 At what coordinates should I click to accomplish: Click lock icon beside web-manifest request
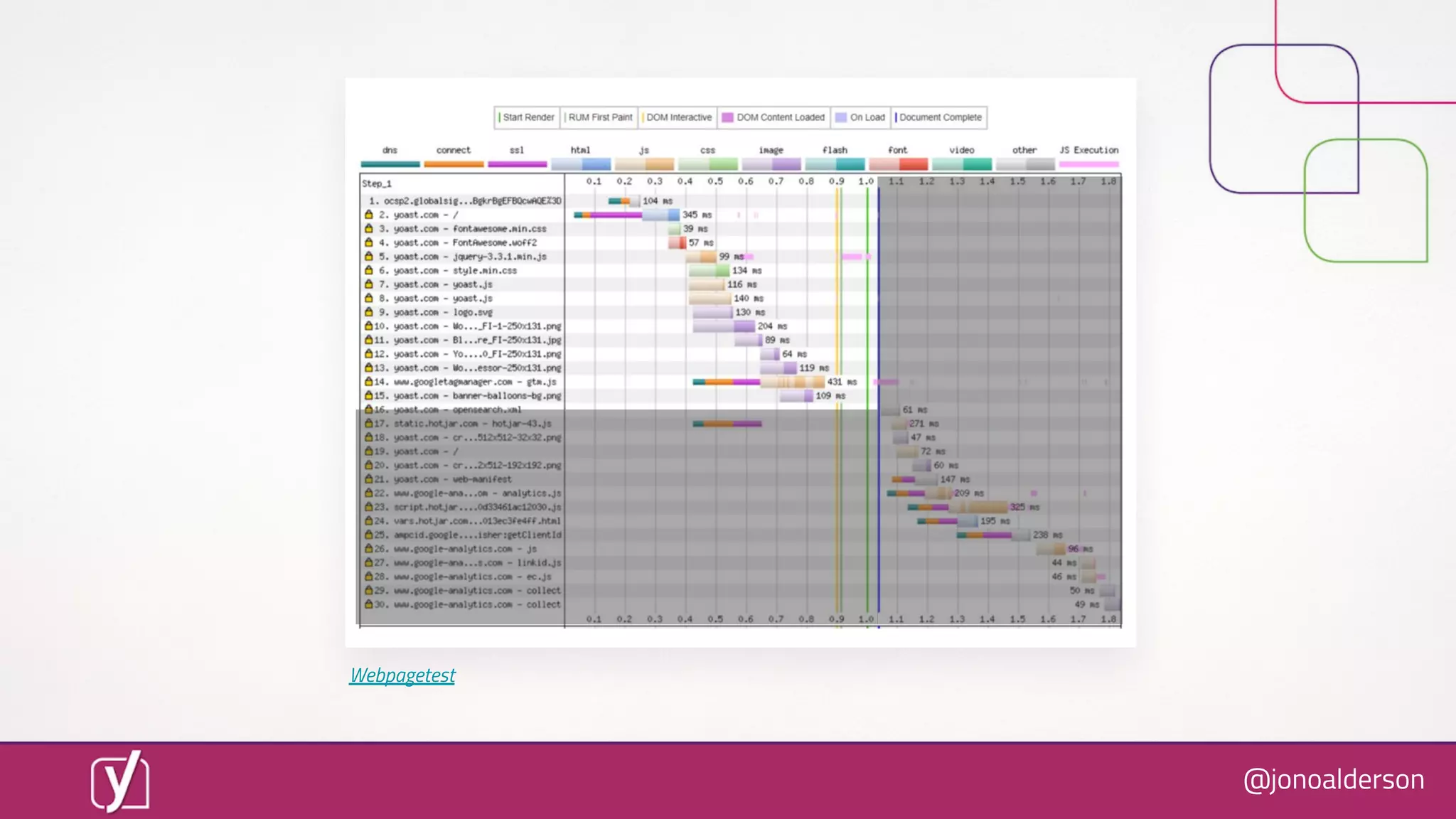(x=369, y=478)
